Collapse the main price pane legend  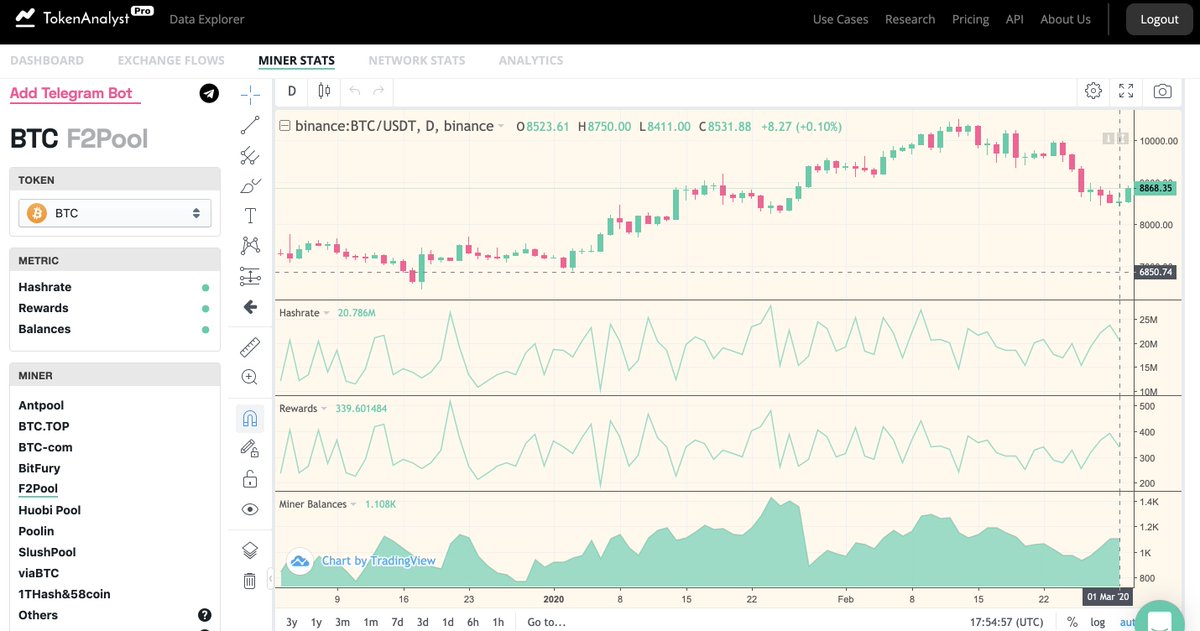[285, 126]
